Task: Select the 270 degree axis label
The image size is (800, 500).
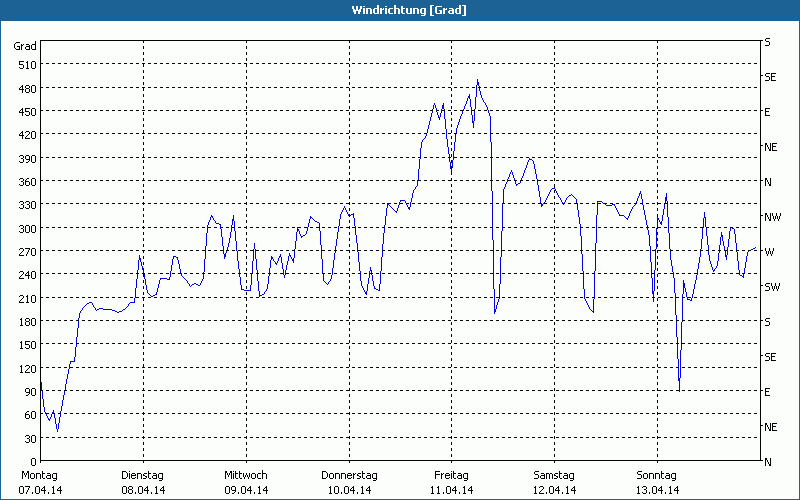Action: pyautogui.click(x=28, y=252)
